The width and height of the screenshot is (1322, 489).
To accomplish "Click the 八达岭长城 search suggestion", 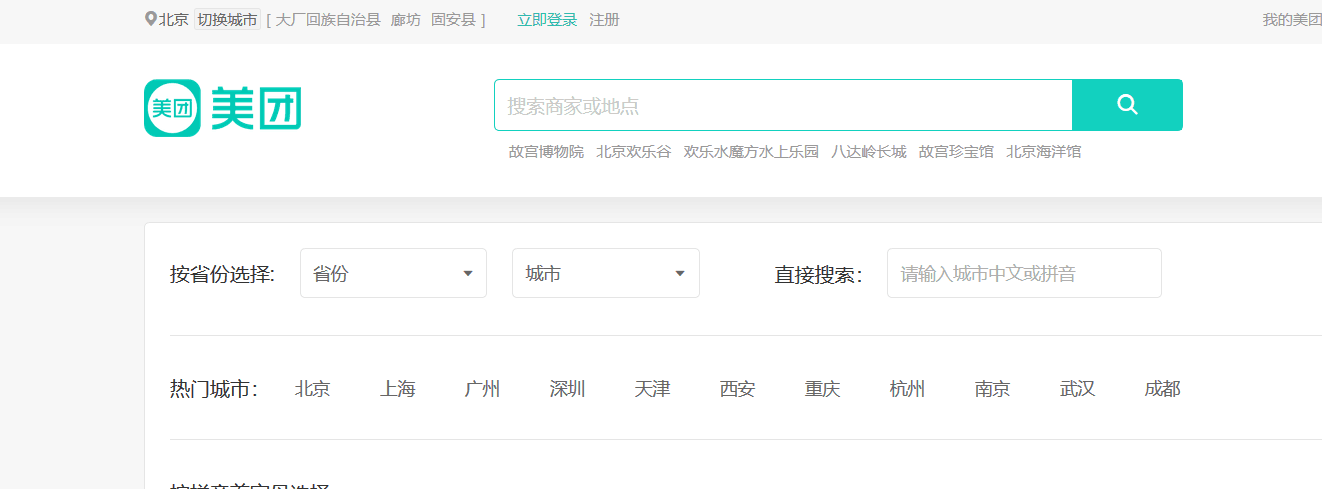I will coord(869,152).
